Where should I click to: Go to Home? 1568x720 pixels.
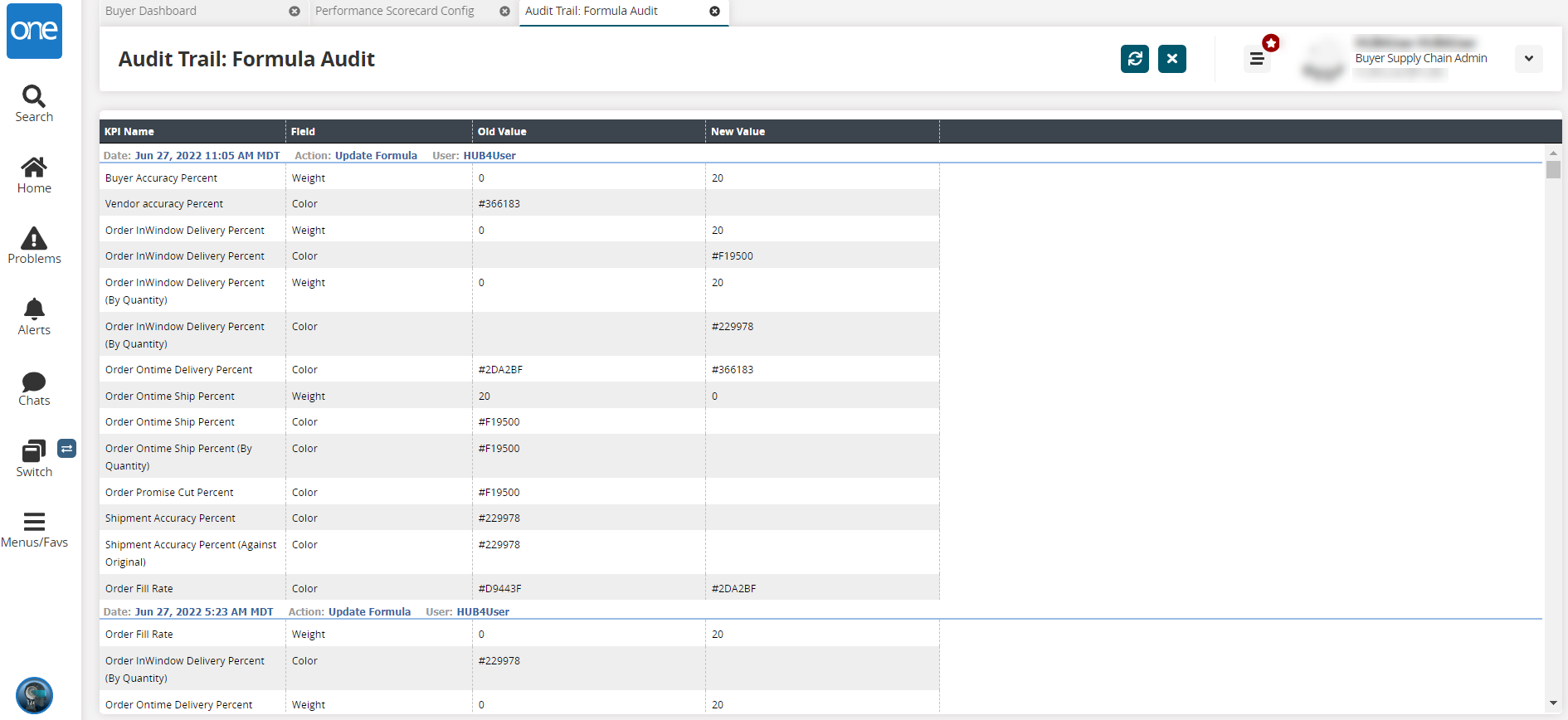pyautogui.click(x=34, y=175)
